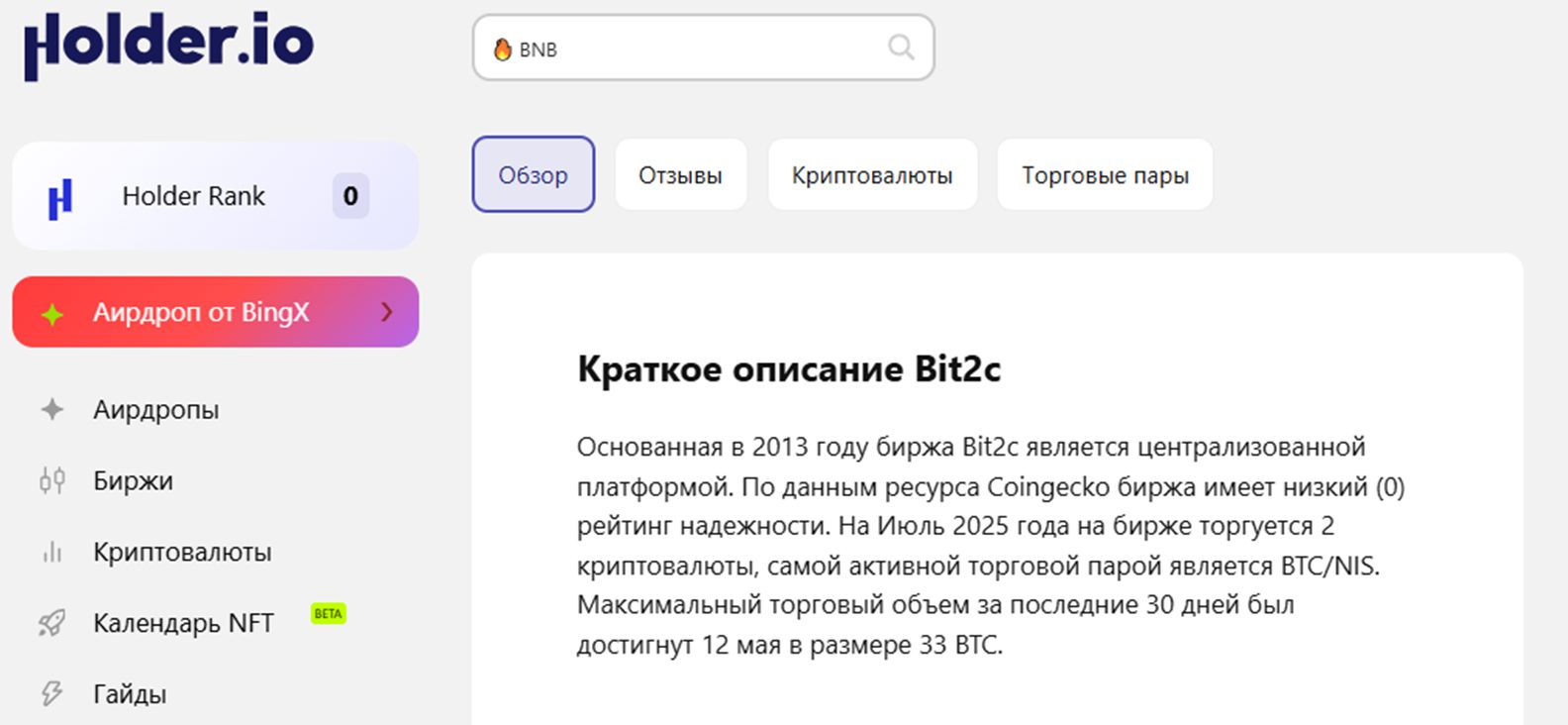The image size is (1568, 725).
Task: Open the Обзор tab
Action: pyautogui.click(x=534, y=174)
